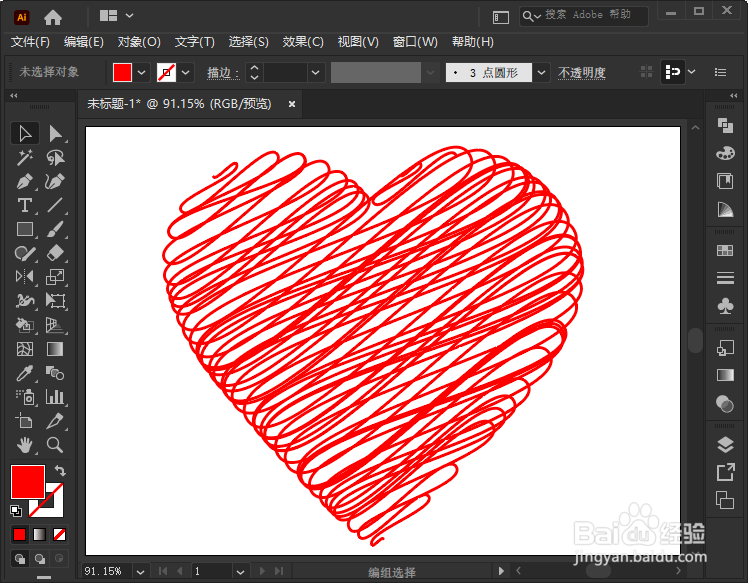Go to the Illustrator Home screen
748x583 pixels.
tap(53, 18)
